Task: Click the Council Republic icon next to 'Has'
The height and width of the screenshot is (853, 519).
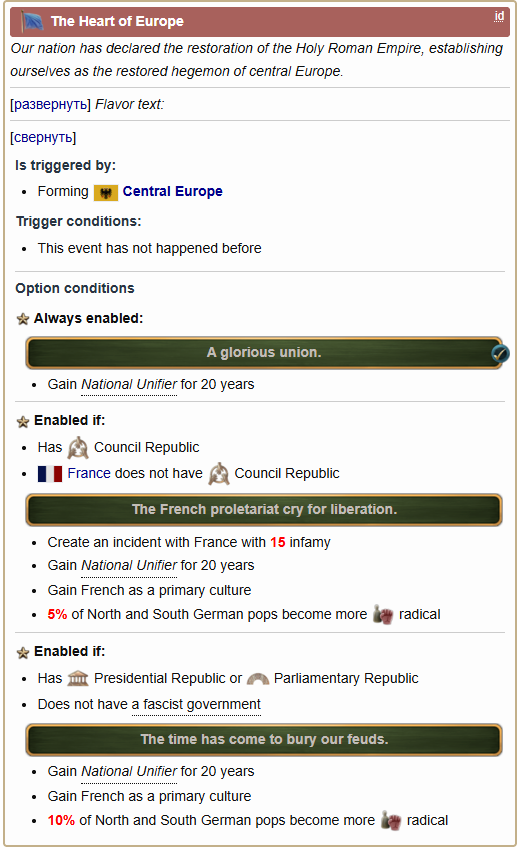Action: coord(78,448)
